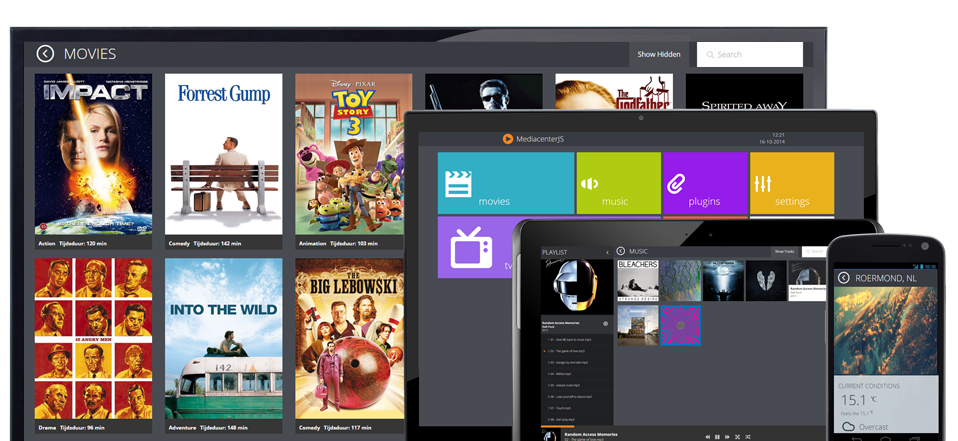Toggle shuffle in the player bar

pyautogui.click(x=748, y=437)
